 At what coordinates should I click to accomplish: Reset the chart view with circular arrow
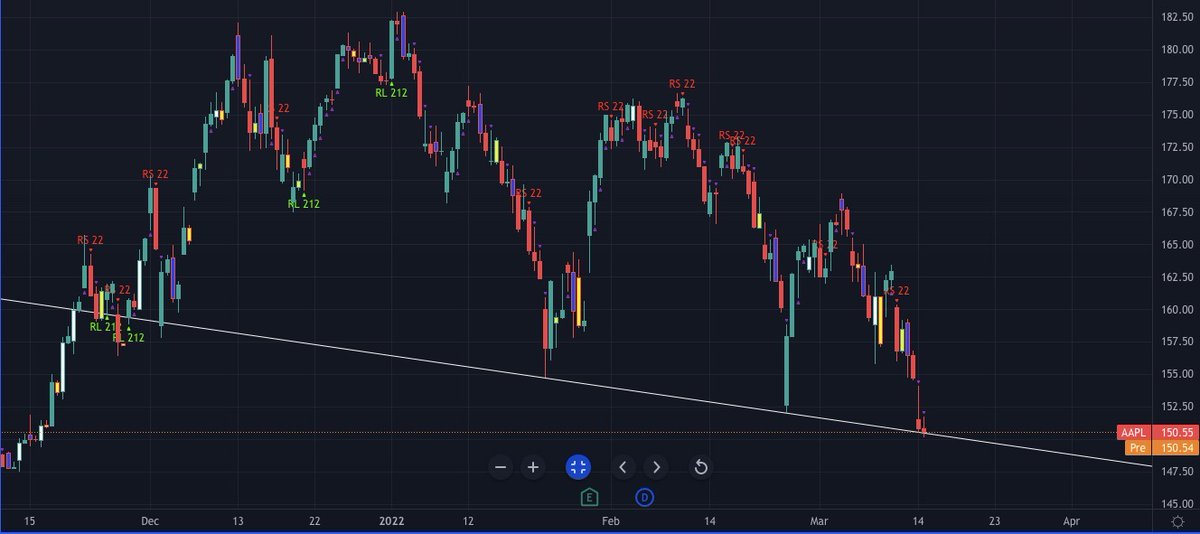(x=701, y=467)
